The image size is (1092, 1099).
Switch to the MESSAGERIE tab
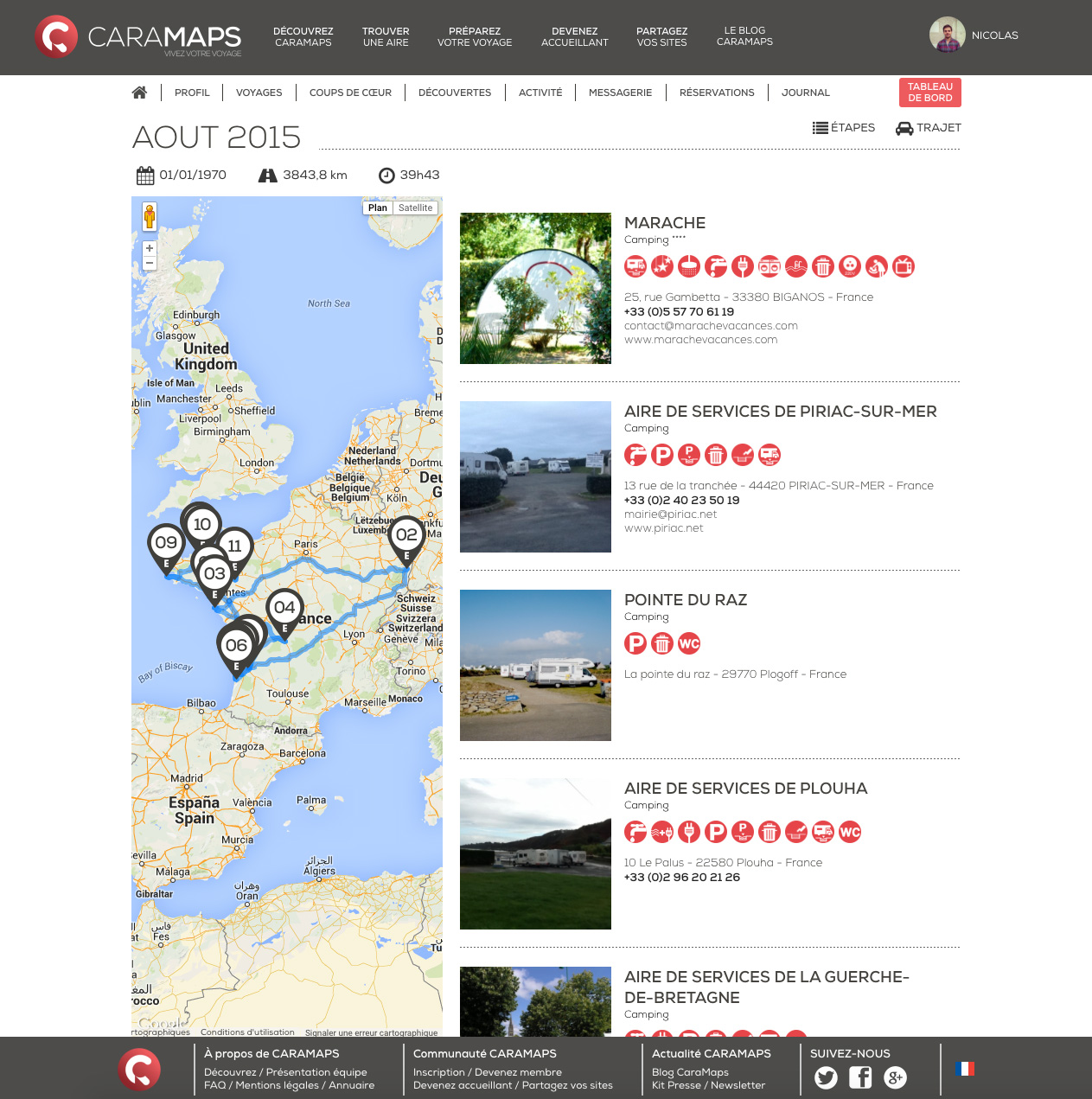coord(621,93)
